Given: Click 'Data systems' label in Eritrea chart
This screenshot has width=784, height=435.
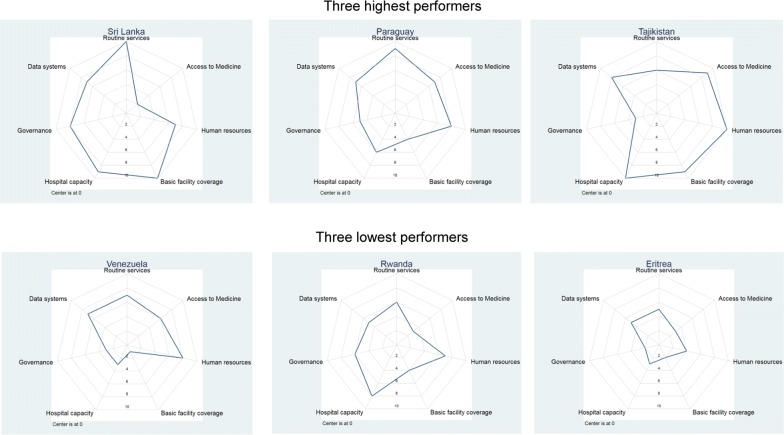Looking at the screenshot, I should point(580,298).
